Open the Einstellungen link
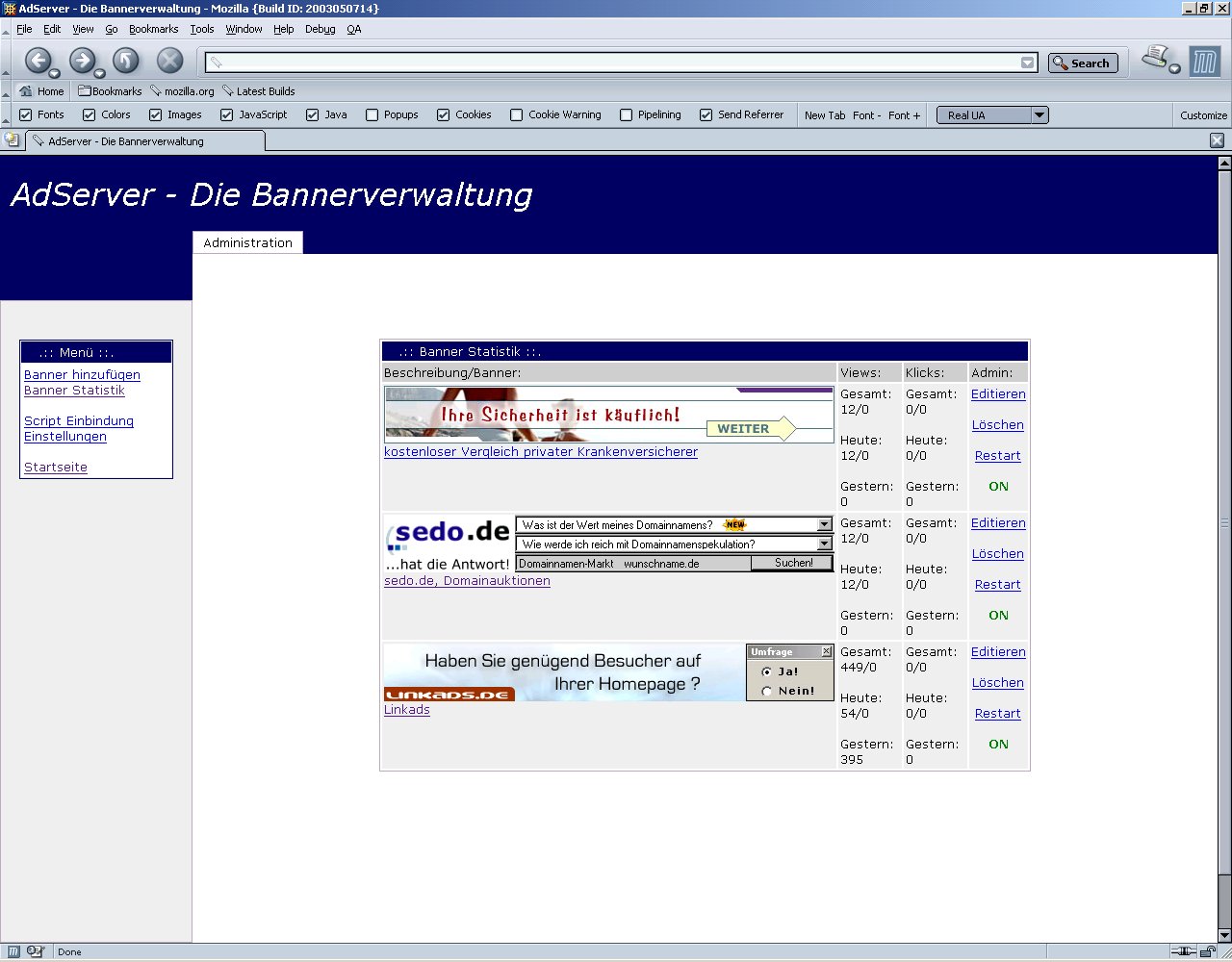The width and height of the screenshot is (1232, 962). tap(65, 437)
